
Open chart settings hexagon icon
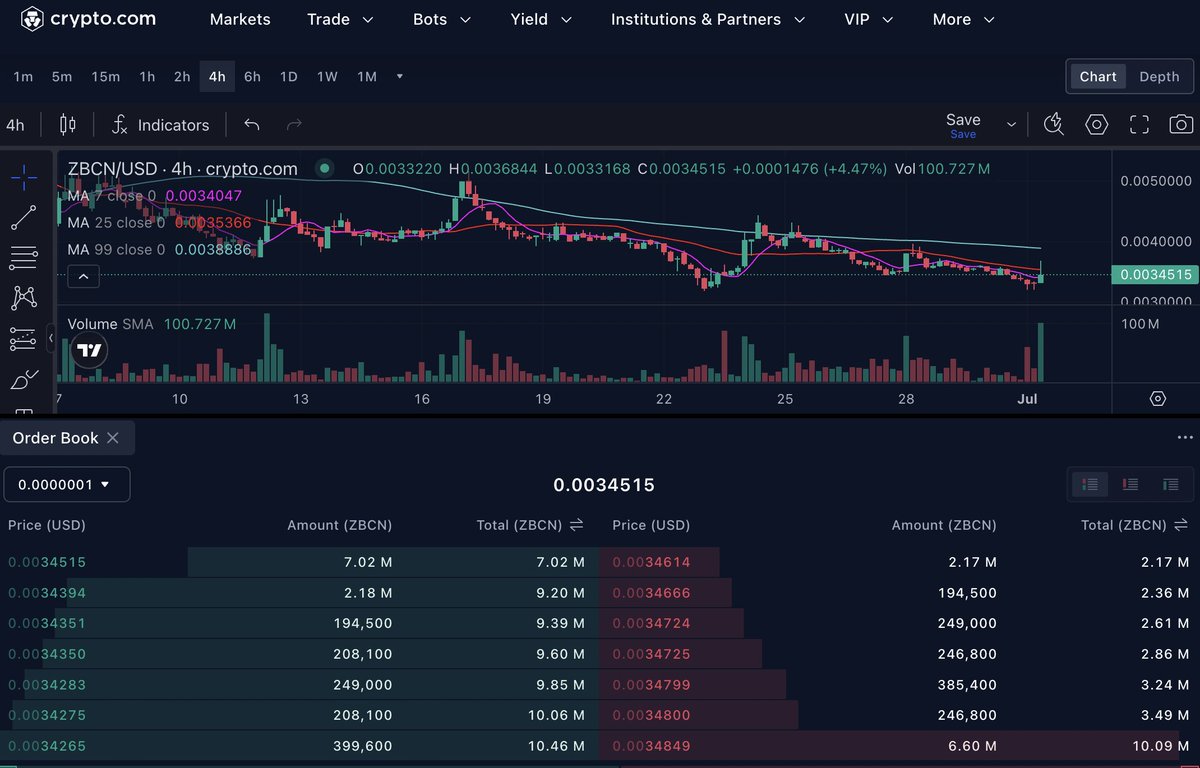[x=1097, y=124]
